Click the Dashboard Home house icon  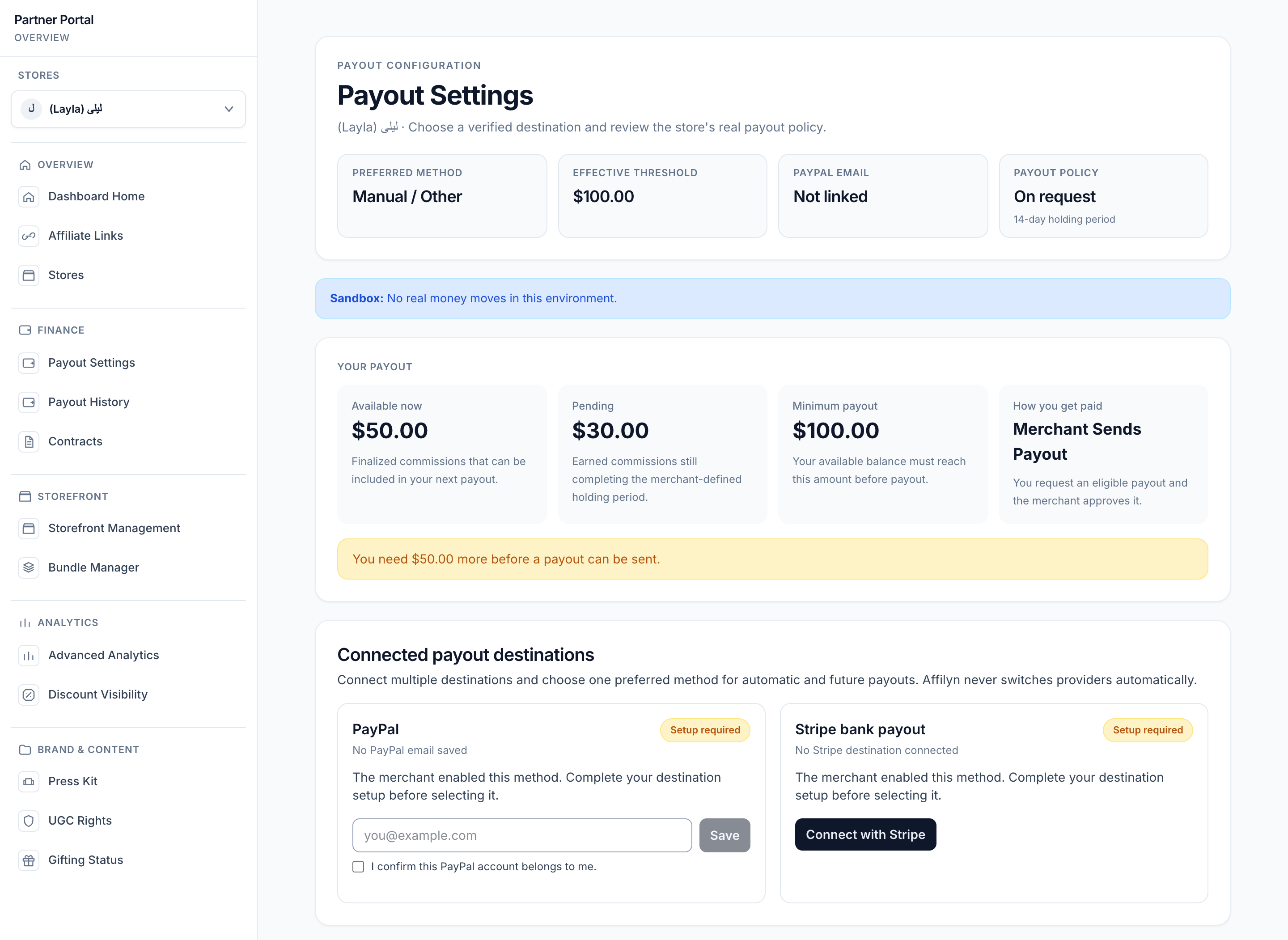[x=29, y=197]
